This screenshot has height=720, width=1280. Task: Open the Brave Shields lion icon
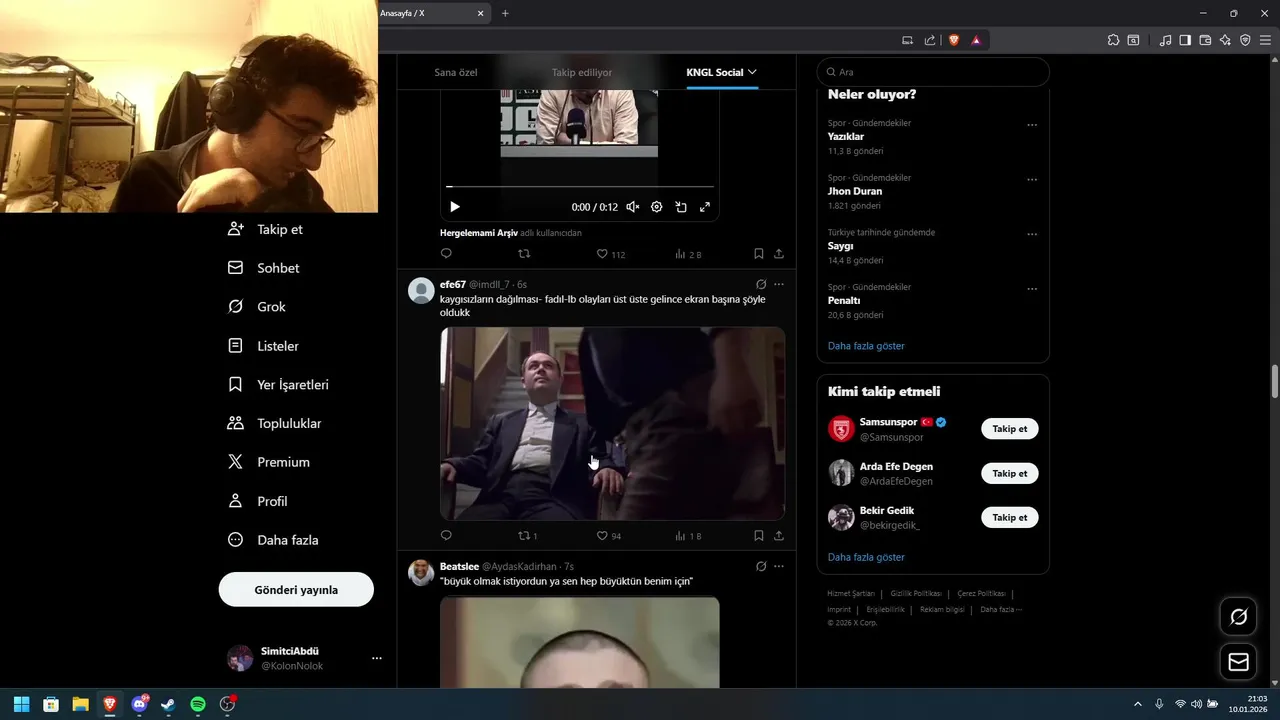[x=954, y=40]
